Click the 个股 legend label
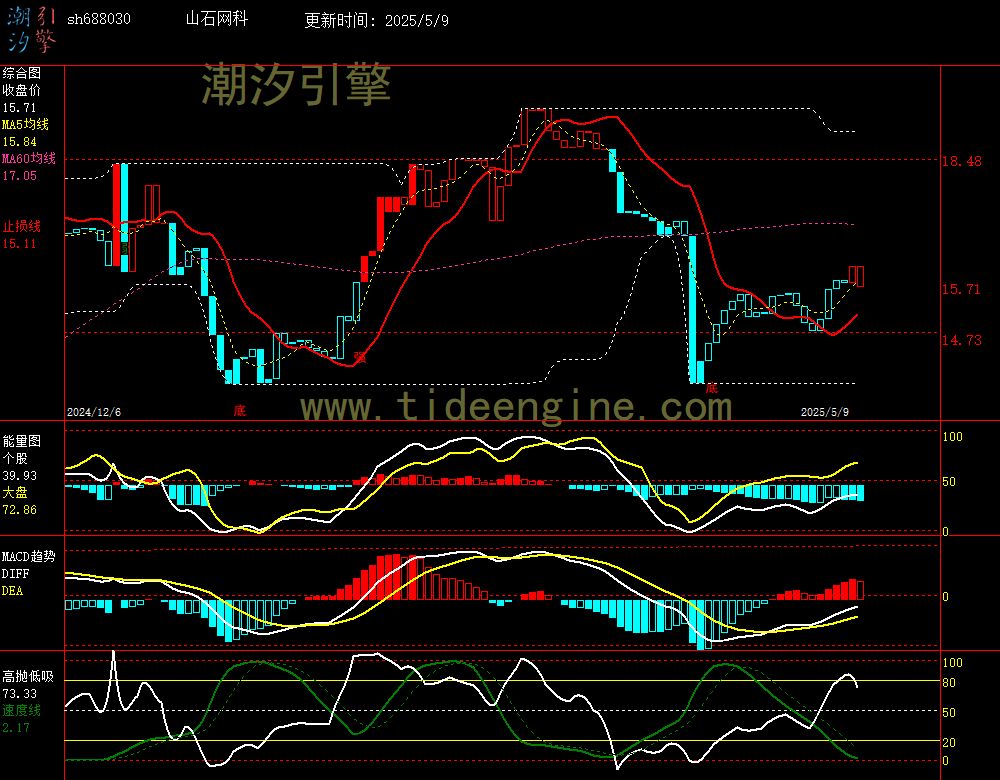The height and width of the screenshot is (780, 1000). 15,458
